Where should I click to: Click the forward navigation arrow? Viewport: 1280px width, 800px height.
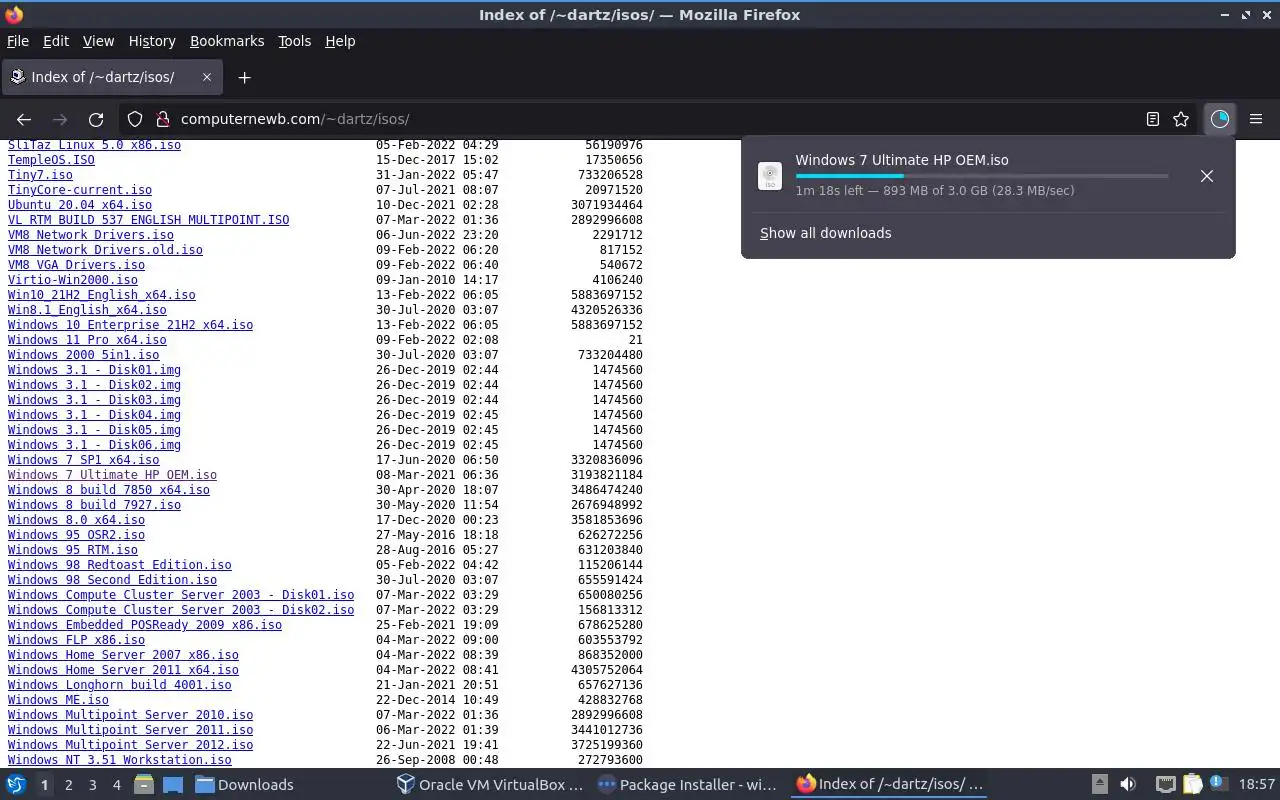click(x=60, y=119)
